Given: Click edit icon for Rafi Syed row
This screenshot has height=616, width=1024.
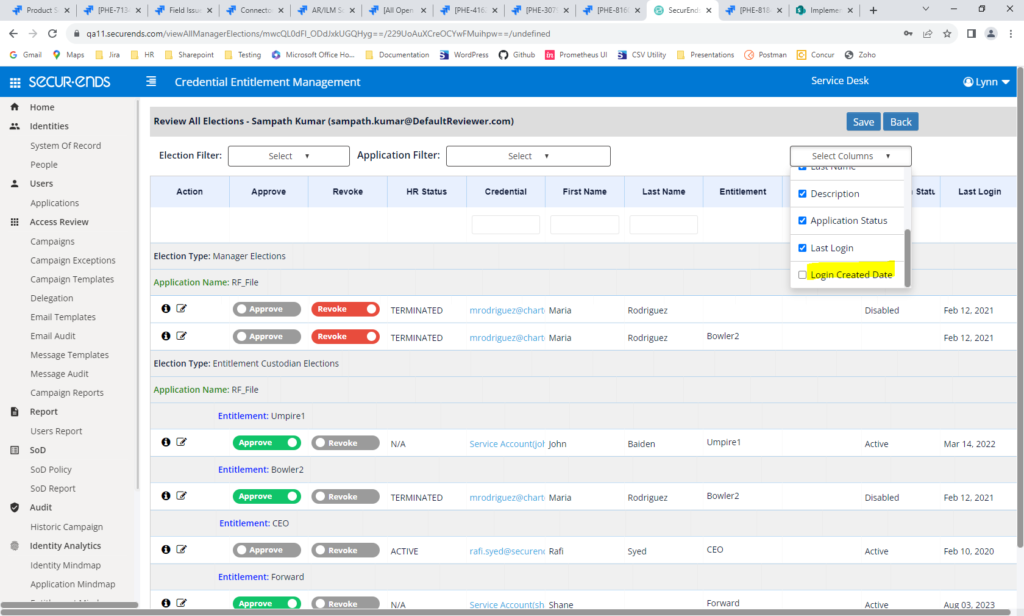Looking at the screenshot, I should pyautogui.click(x=182, y=549).
